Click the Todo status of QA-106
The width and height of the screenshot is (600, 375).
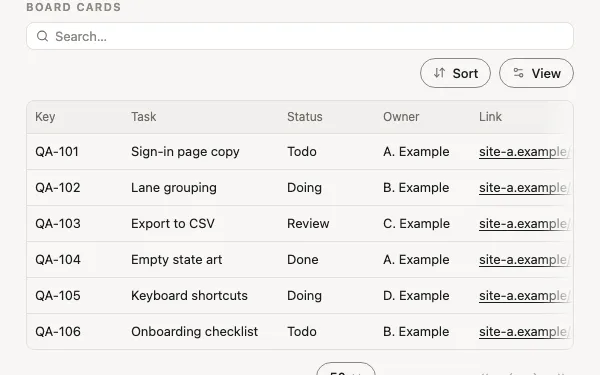[x=302, y=331]
